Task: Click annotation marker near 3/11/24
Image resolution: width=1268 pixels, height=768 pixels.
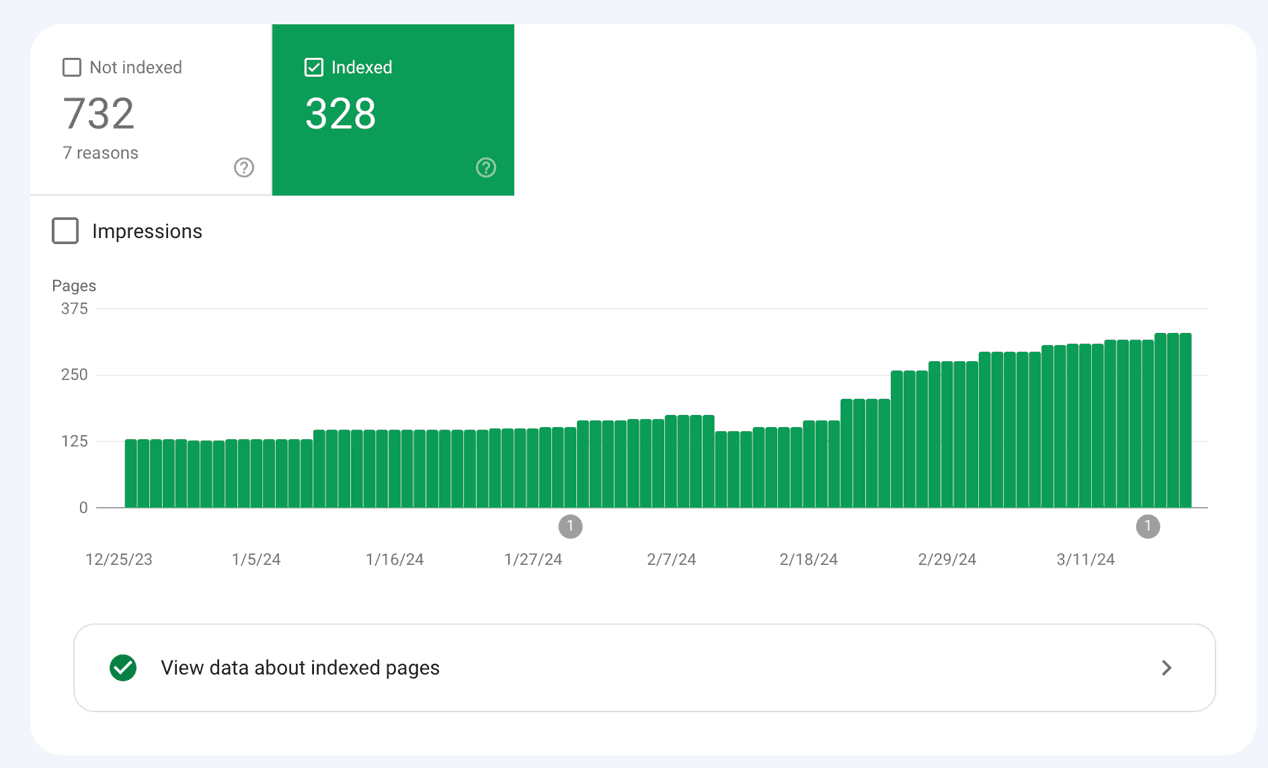Action: (x=1148, y=526)
